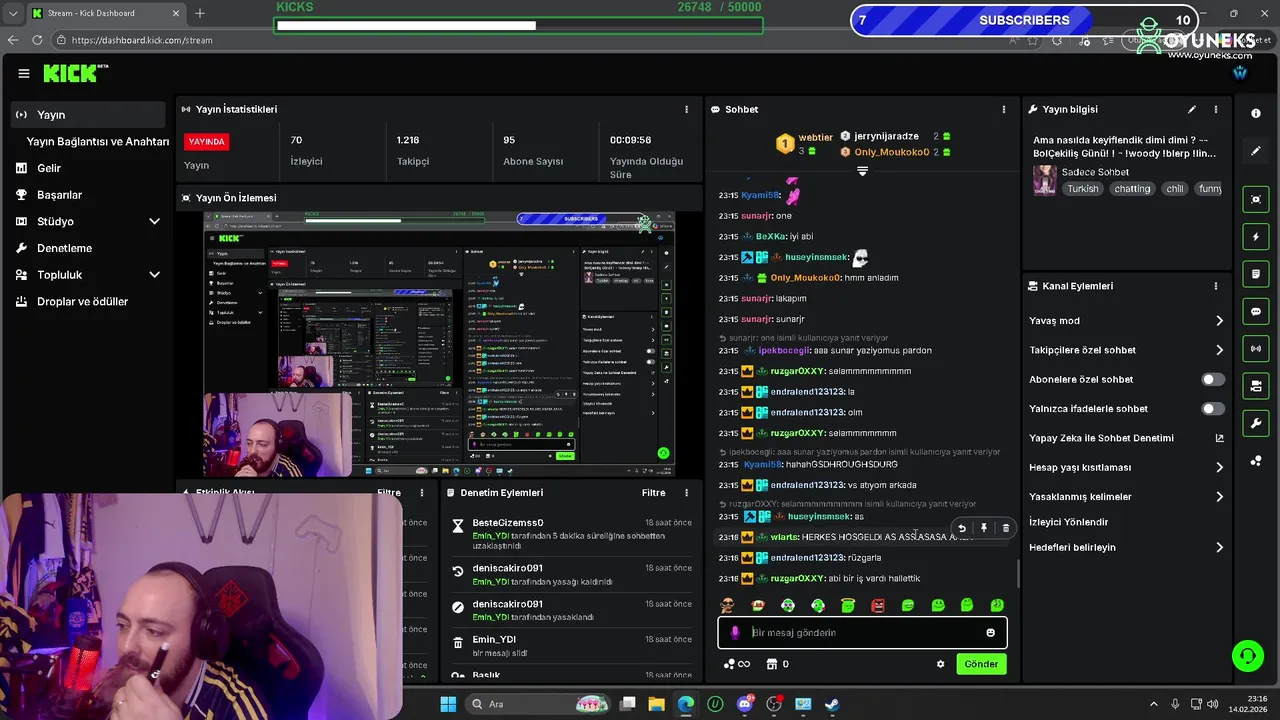Click the purple microphone icon in the chat input
Viewport: 1280px width, 720px height.
[x=736, y=633]
